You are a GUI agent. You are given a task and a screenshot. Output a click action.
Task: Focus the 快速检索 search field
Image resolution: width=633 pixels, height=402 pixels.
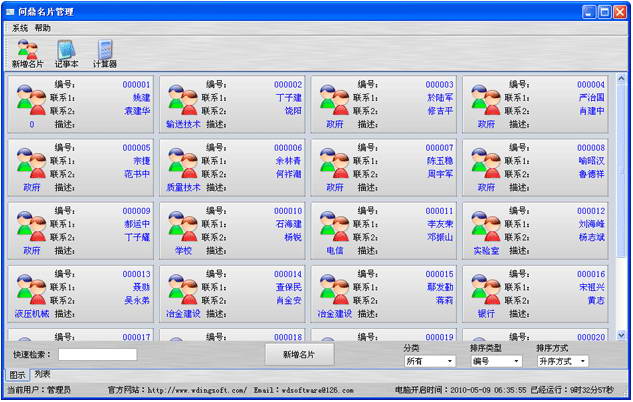[x=97, y=355]
